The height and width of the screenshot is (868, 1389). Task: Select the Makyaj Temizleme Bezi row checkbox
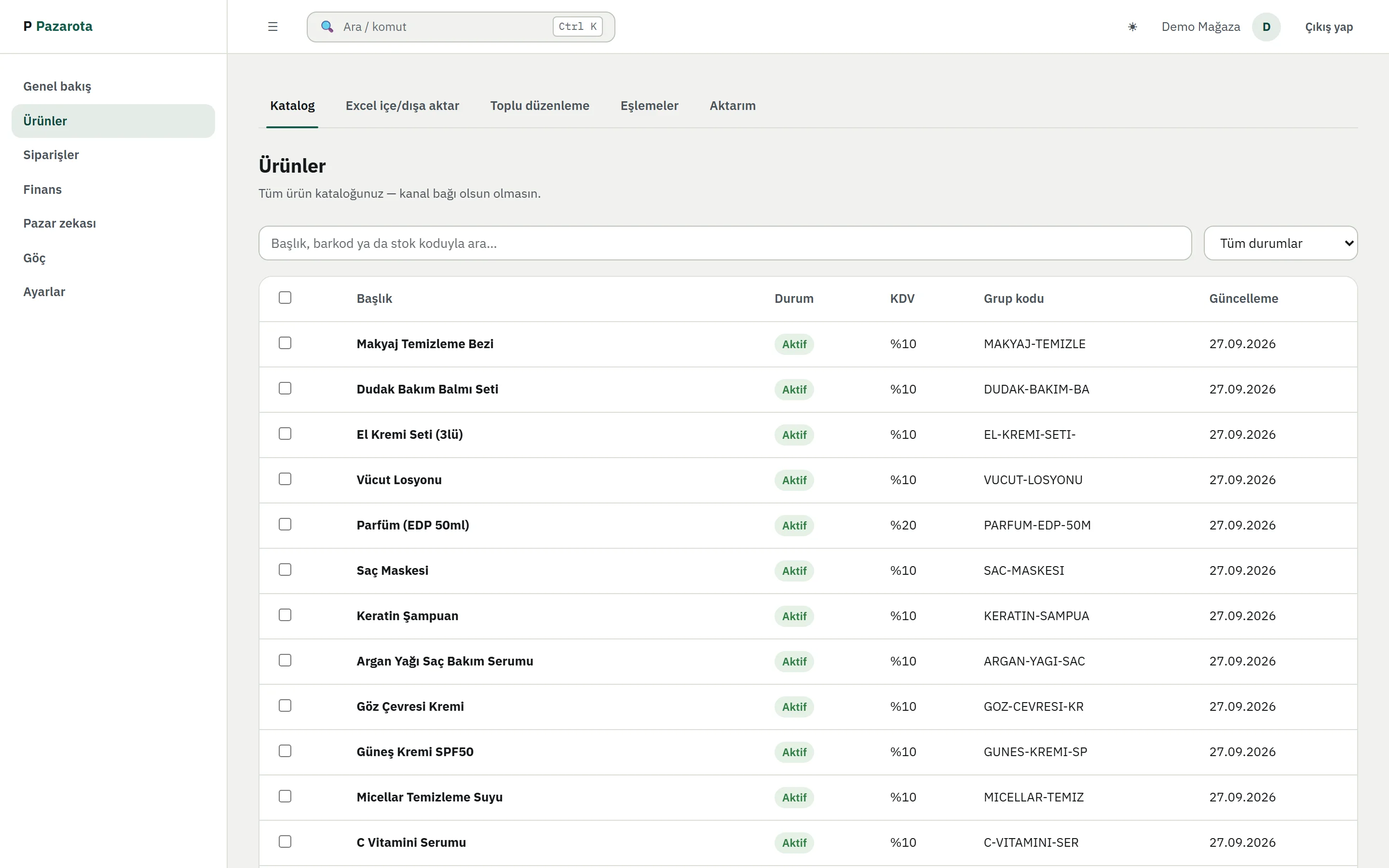[x=285, y=343]
